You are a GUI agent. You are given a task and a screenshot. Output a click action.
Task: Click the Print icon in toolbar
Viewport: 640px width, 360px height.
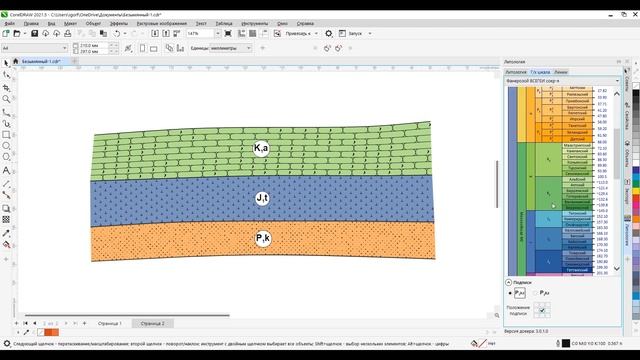click(x=68, y=33)
